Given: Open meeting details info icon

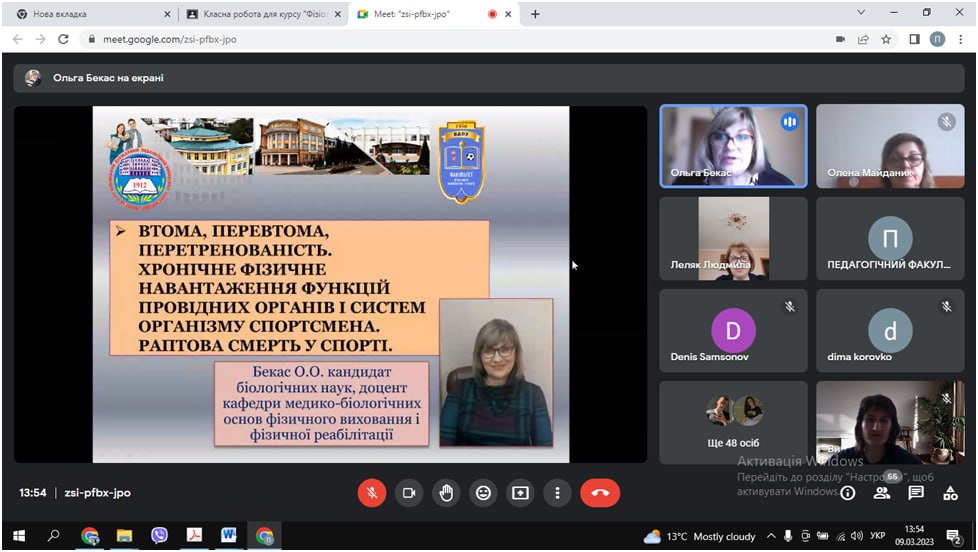Looking at the screenshot, I should 848,493.
